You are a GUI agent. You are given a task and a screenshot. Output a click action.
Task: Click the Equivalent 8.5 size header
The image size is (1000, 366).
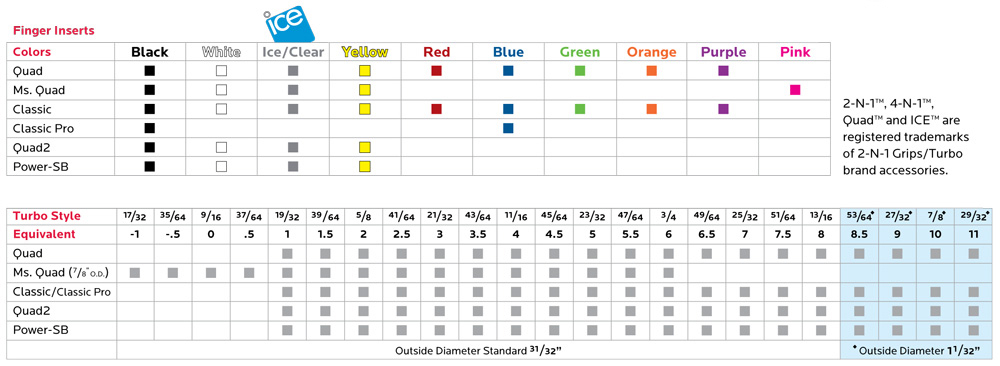(859, 233)
